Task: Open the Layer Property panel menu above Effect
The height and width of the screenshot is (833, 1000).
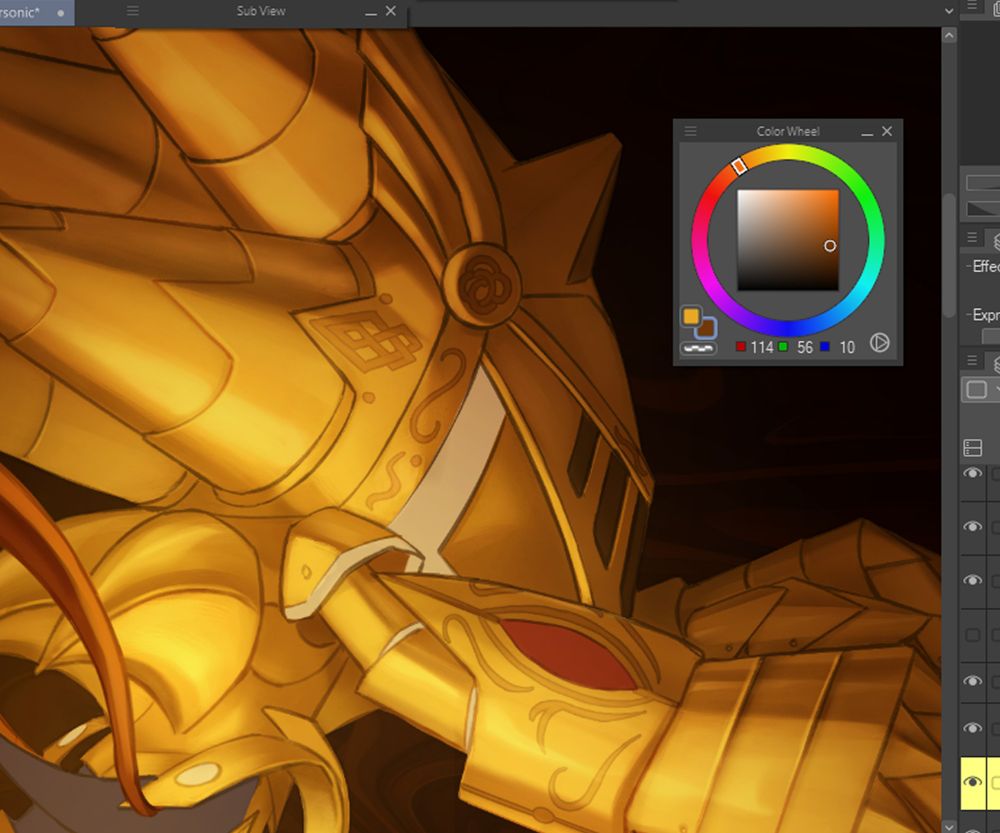Action: point(972,237)
